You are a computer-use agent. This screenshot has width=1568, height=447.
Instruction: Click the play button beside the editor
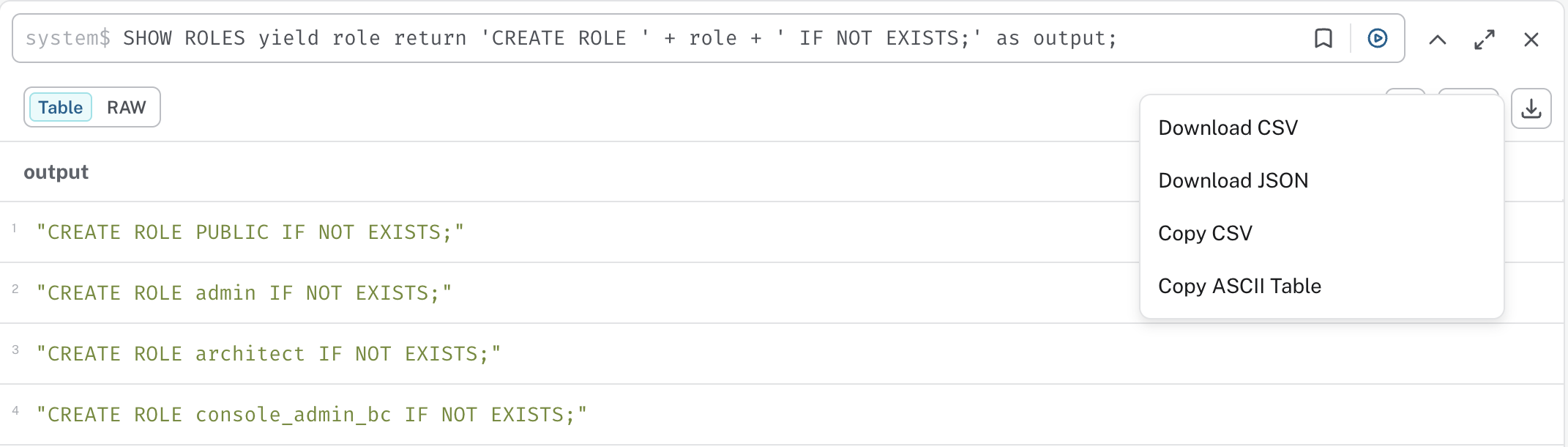(1376, 40)
